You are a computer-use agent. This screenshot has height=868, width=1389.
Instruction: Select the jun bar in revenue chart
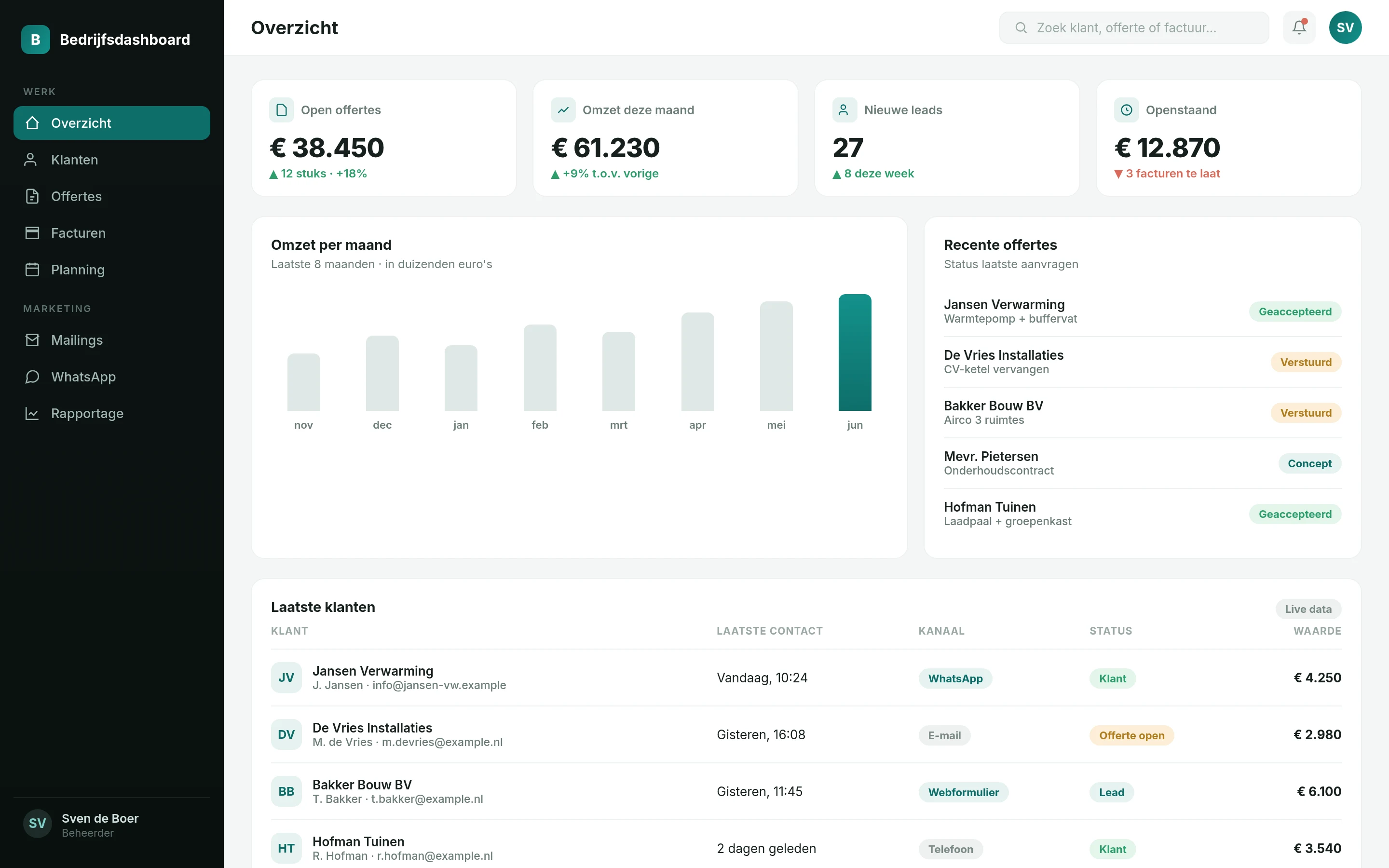pos(855,353)
